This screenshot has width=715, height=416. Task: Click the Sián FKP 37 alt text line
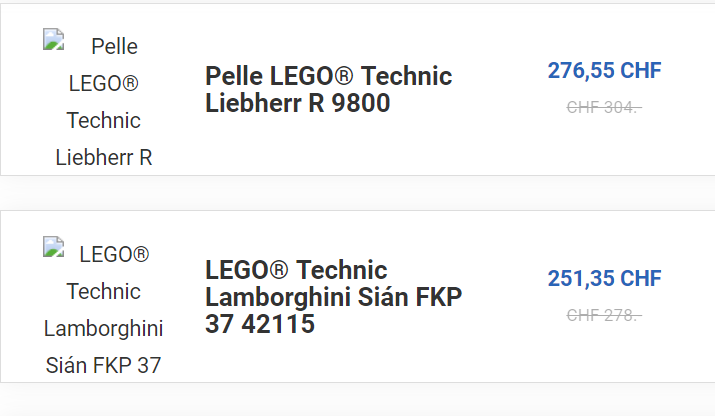click(104, 365)
